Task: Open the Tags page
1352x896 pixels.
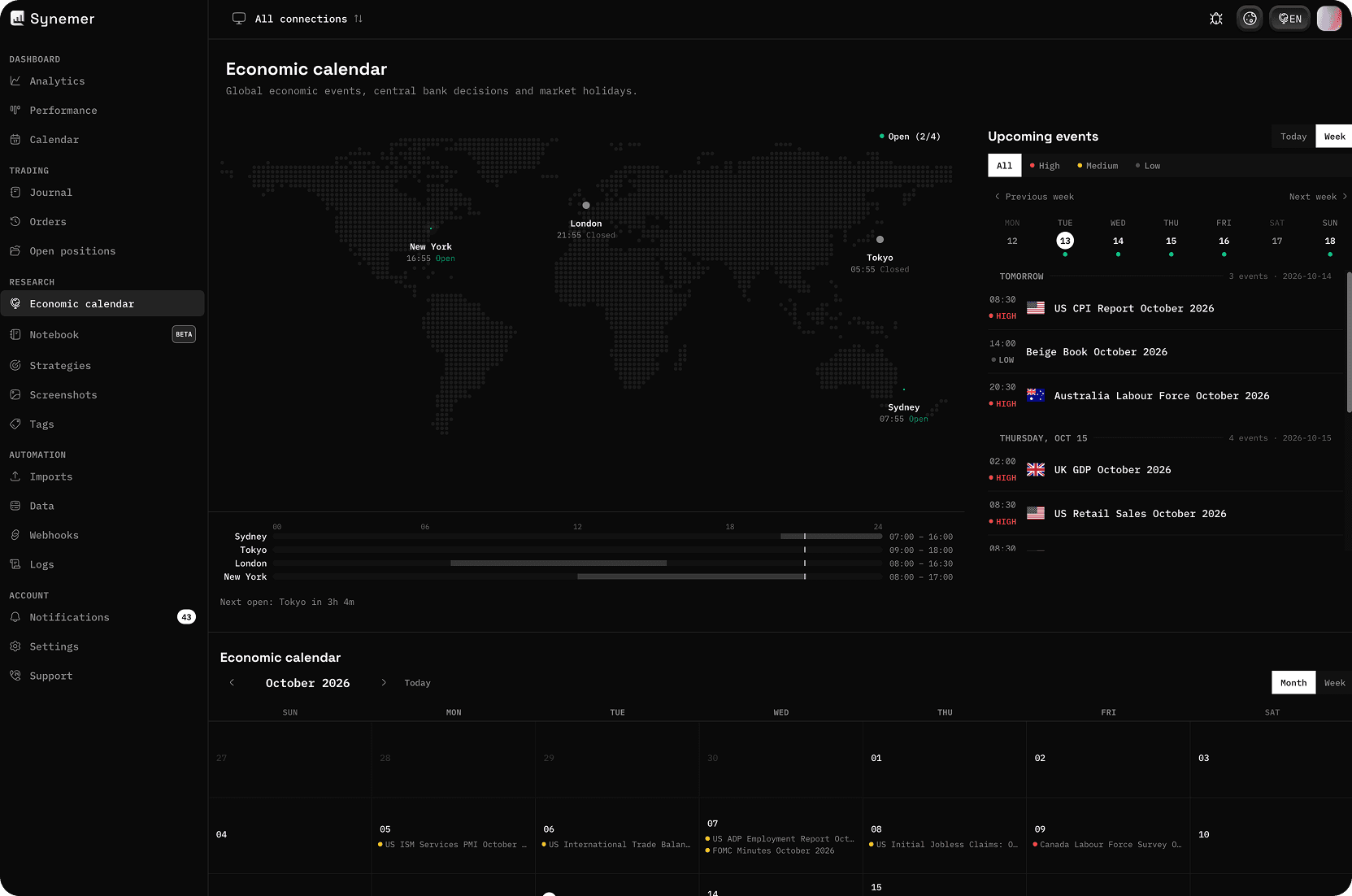Action: pos(102,424)
